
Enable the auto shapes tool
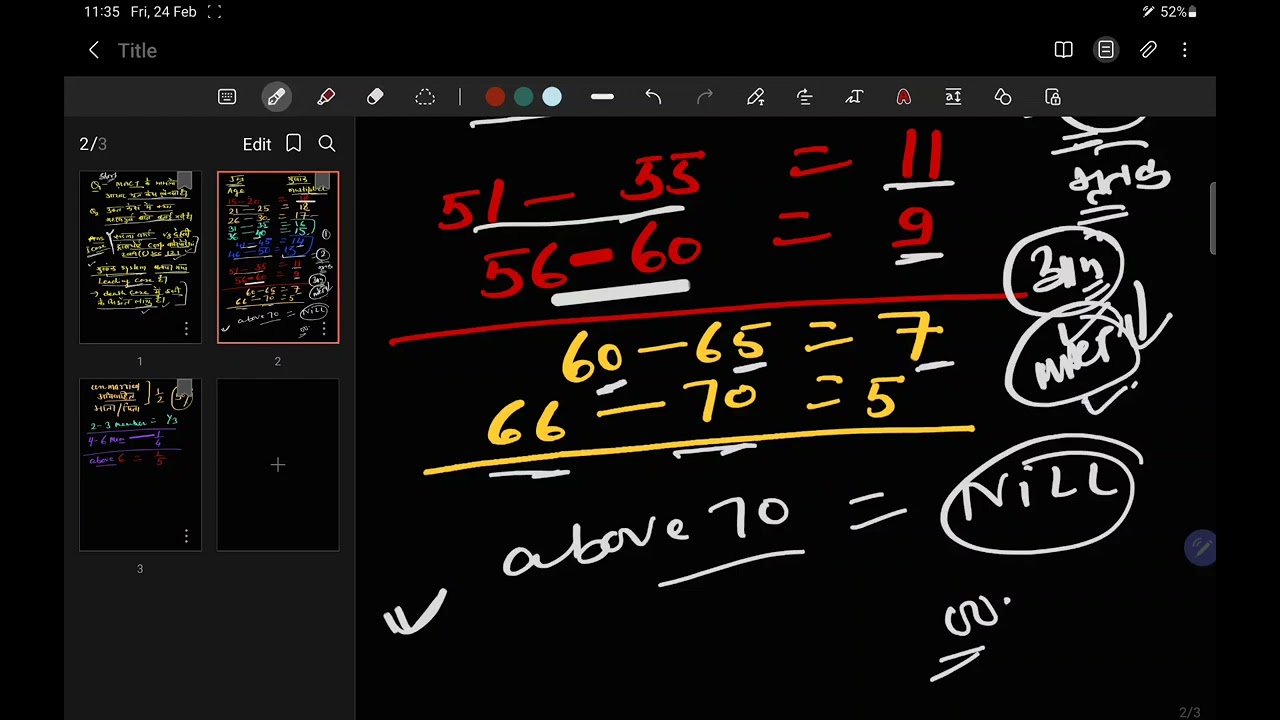[x=1003, y=97]
